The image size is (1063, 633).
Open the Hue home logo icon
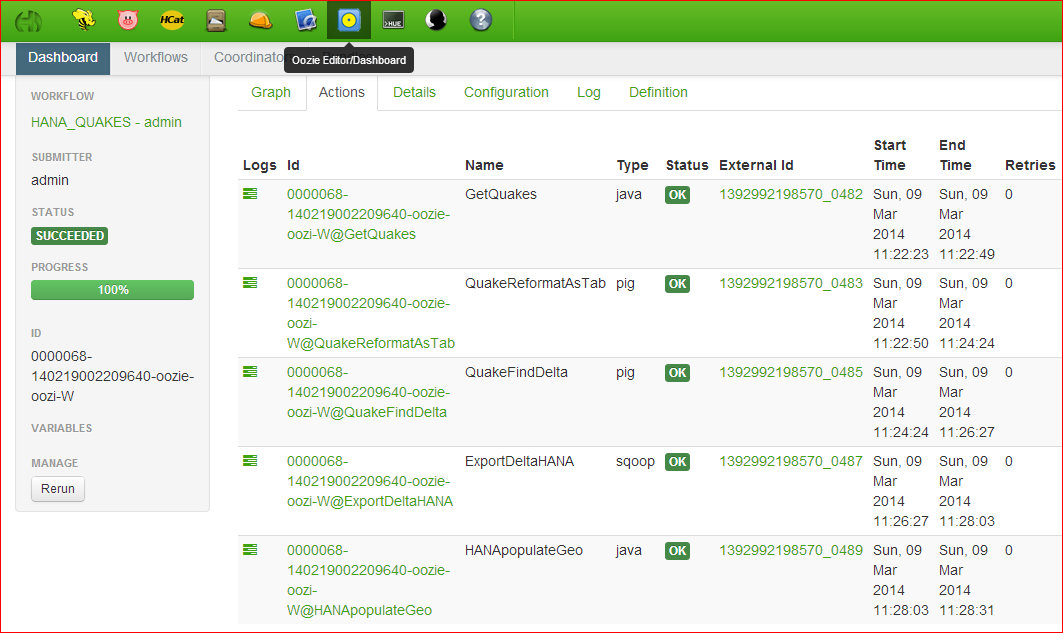(28, 21)
